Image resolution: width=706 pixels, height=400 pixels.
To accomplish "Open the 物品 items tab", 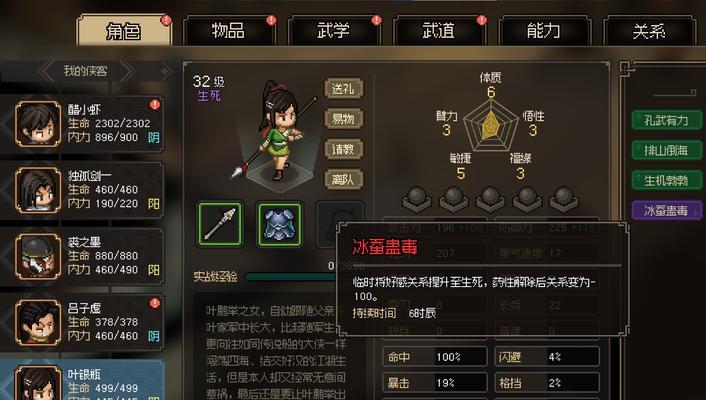I will point(228,31).
